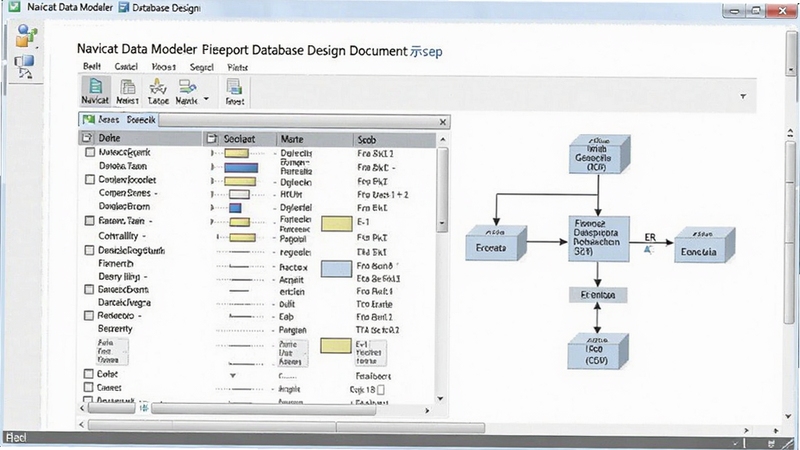The image size is (800, 450).
Task: Click the Erentoa label box in diagram
Action: [x=598, y=295]
